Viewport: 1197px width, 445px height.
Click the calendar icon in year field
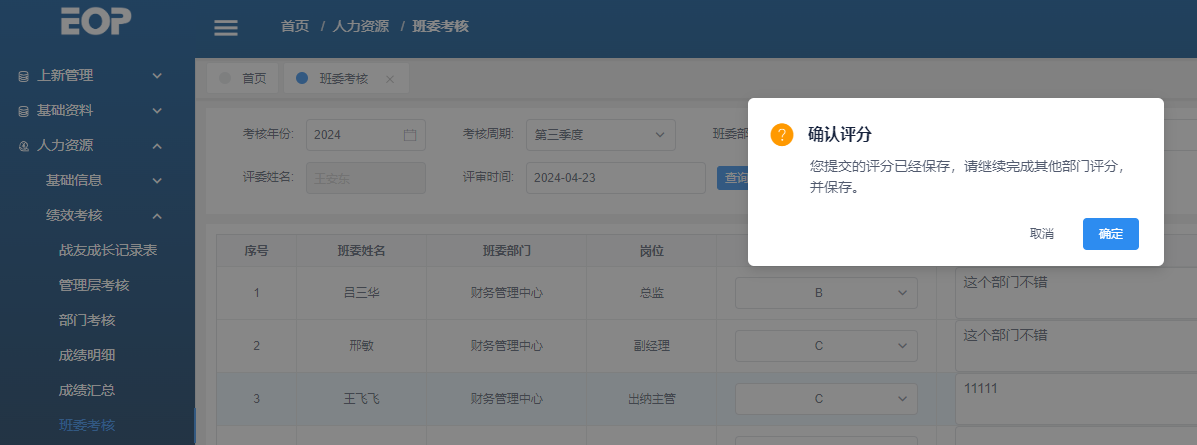coord(410,135)
